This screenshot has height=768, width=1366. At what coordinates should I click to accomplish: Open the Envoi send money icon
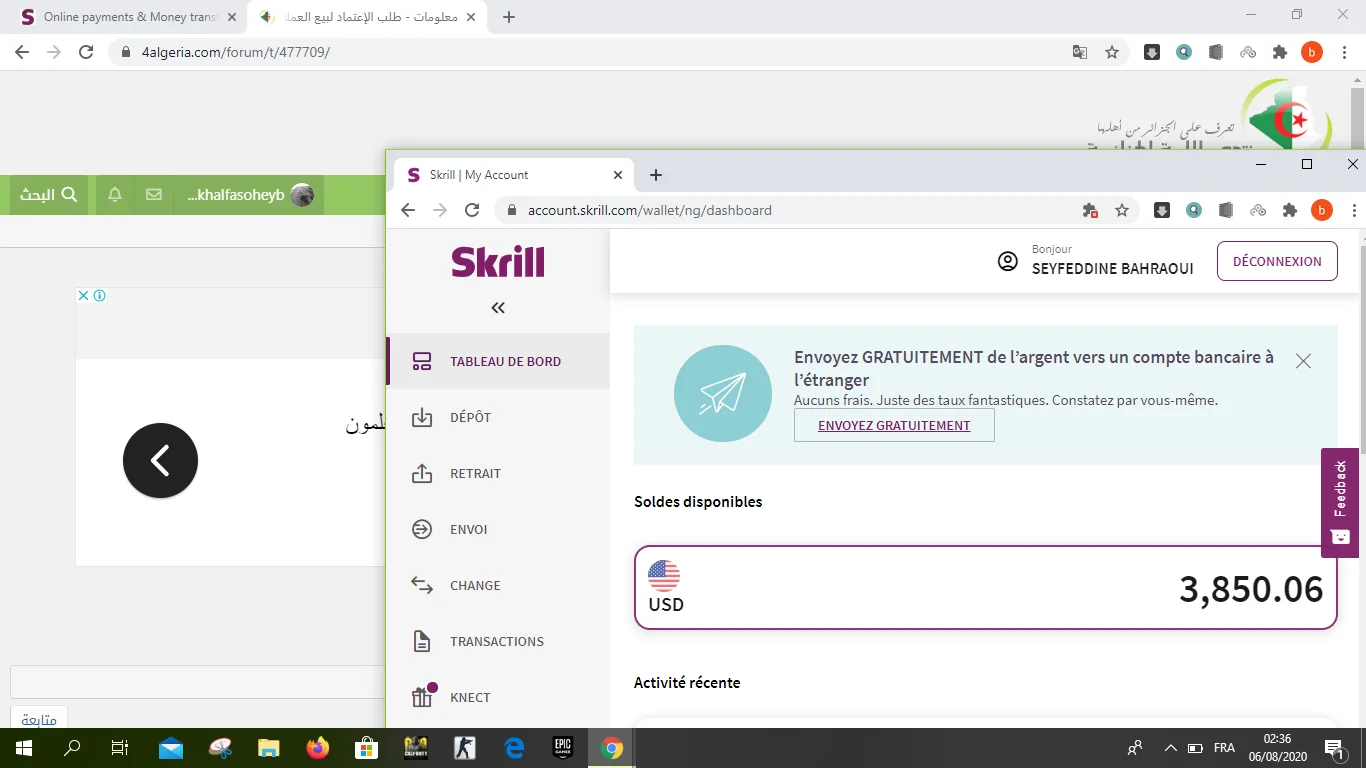coord(422,530)
